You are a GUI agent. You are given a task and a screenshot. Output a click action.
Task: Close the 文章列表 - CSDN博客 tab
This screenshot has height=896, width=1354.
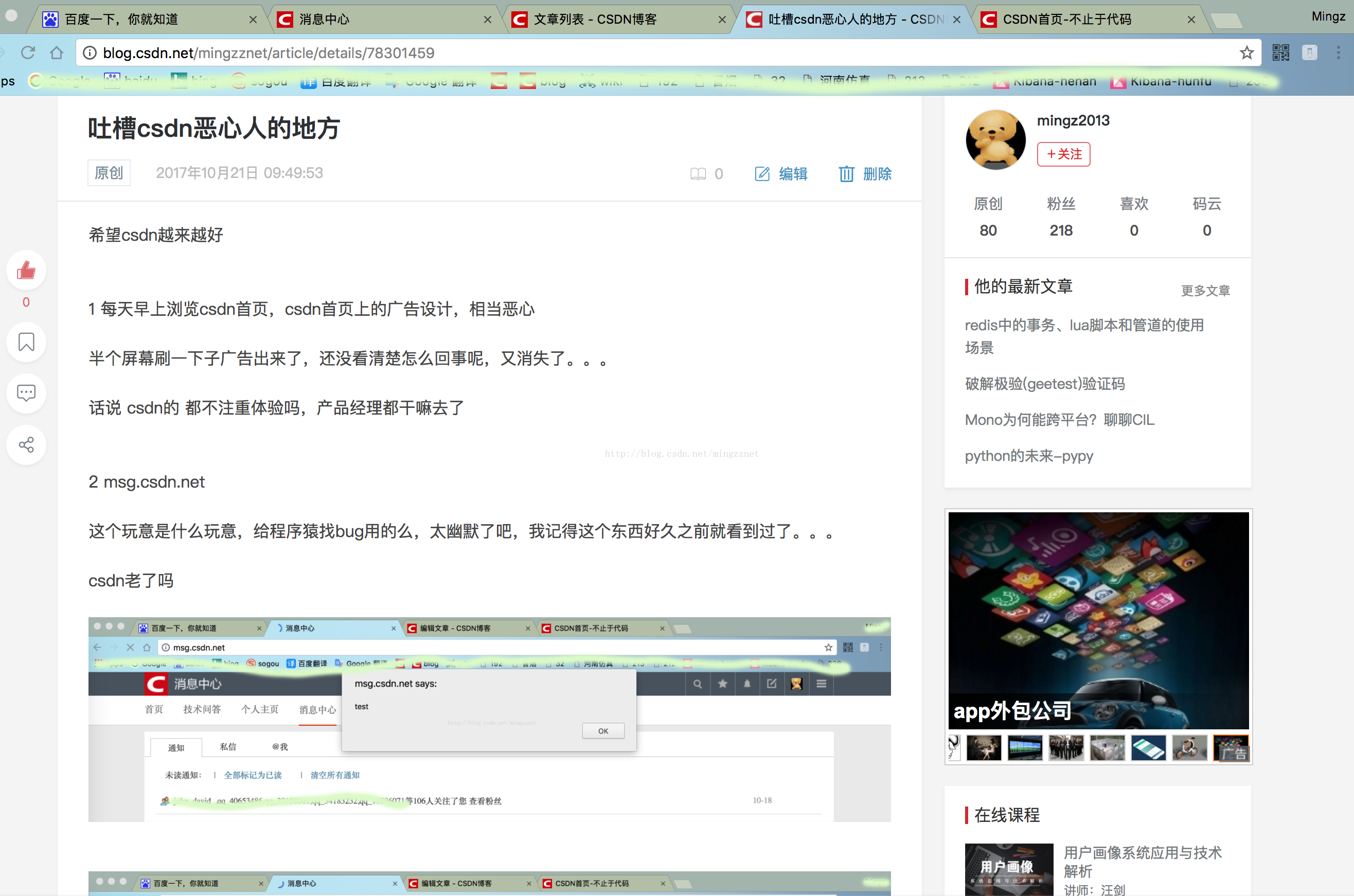click(x=722, y=20)
